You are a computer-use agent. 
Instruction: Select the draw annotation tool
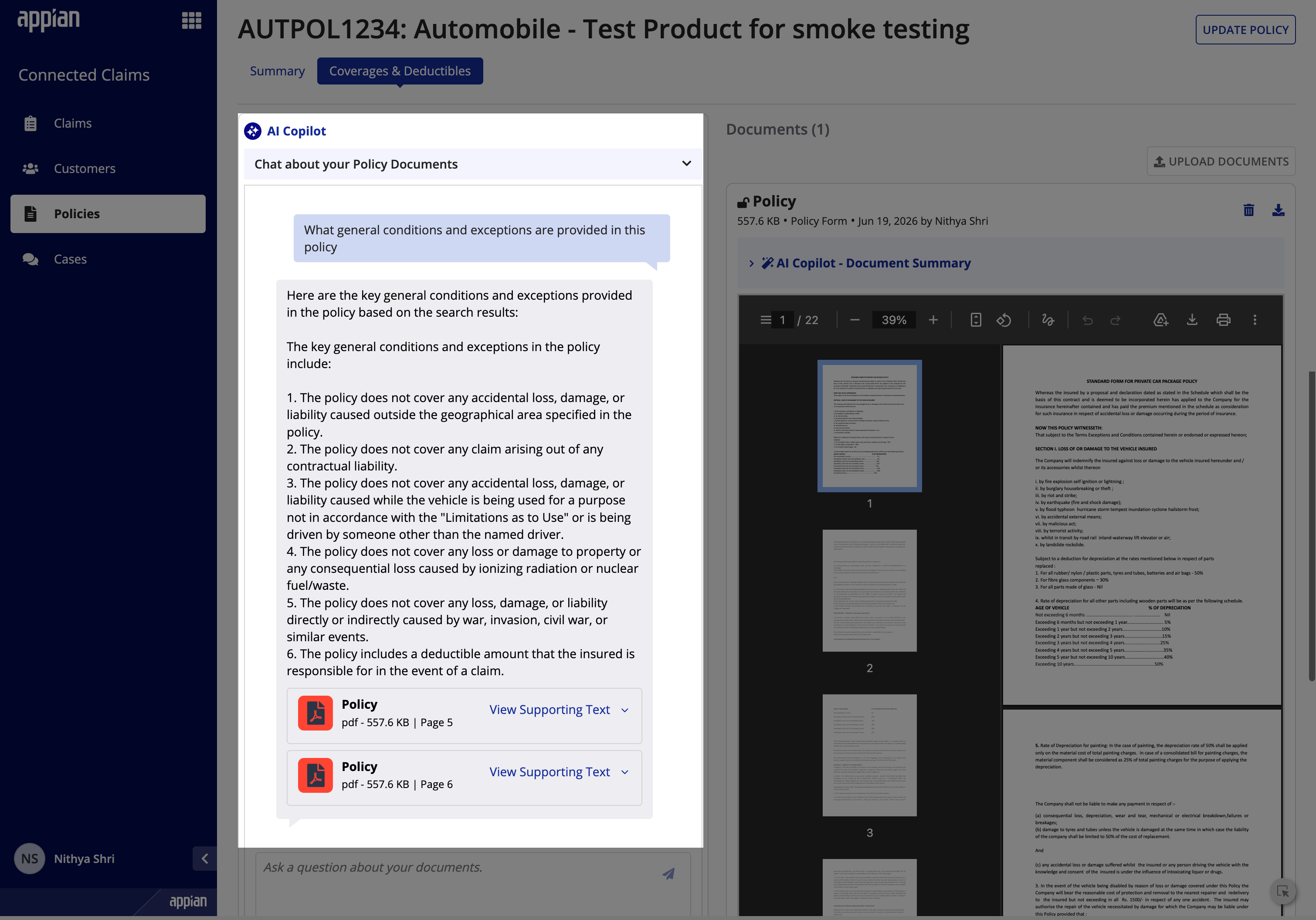[x=1048, y=320]
